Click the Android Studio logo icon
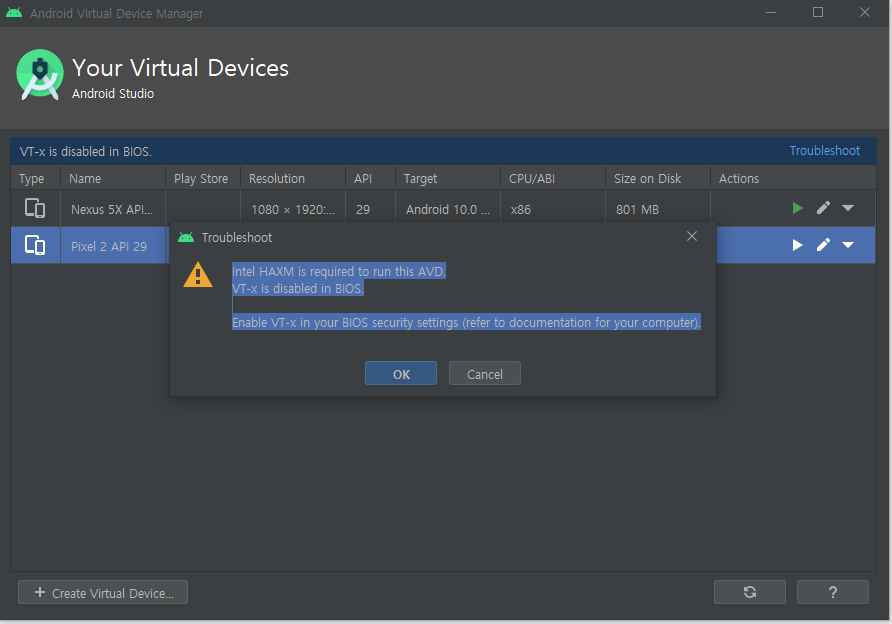 40,75
